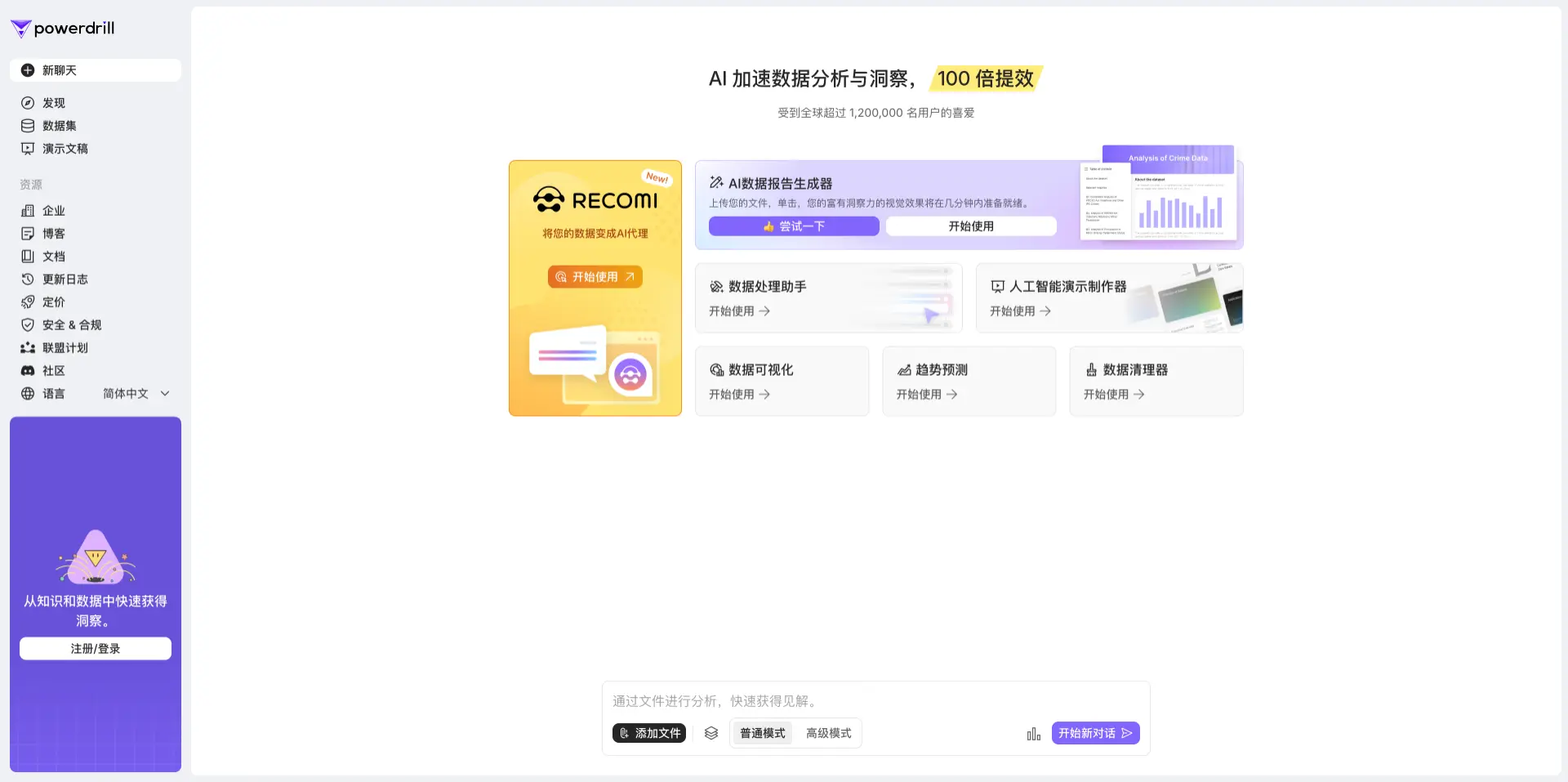Click the 趋势预测 card title
Image resolution: width=1568 pixels, height=782 pixels.
click(942, 370)
